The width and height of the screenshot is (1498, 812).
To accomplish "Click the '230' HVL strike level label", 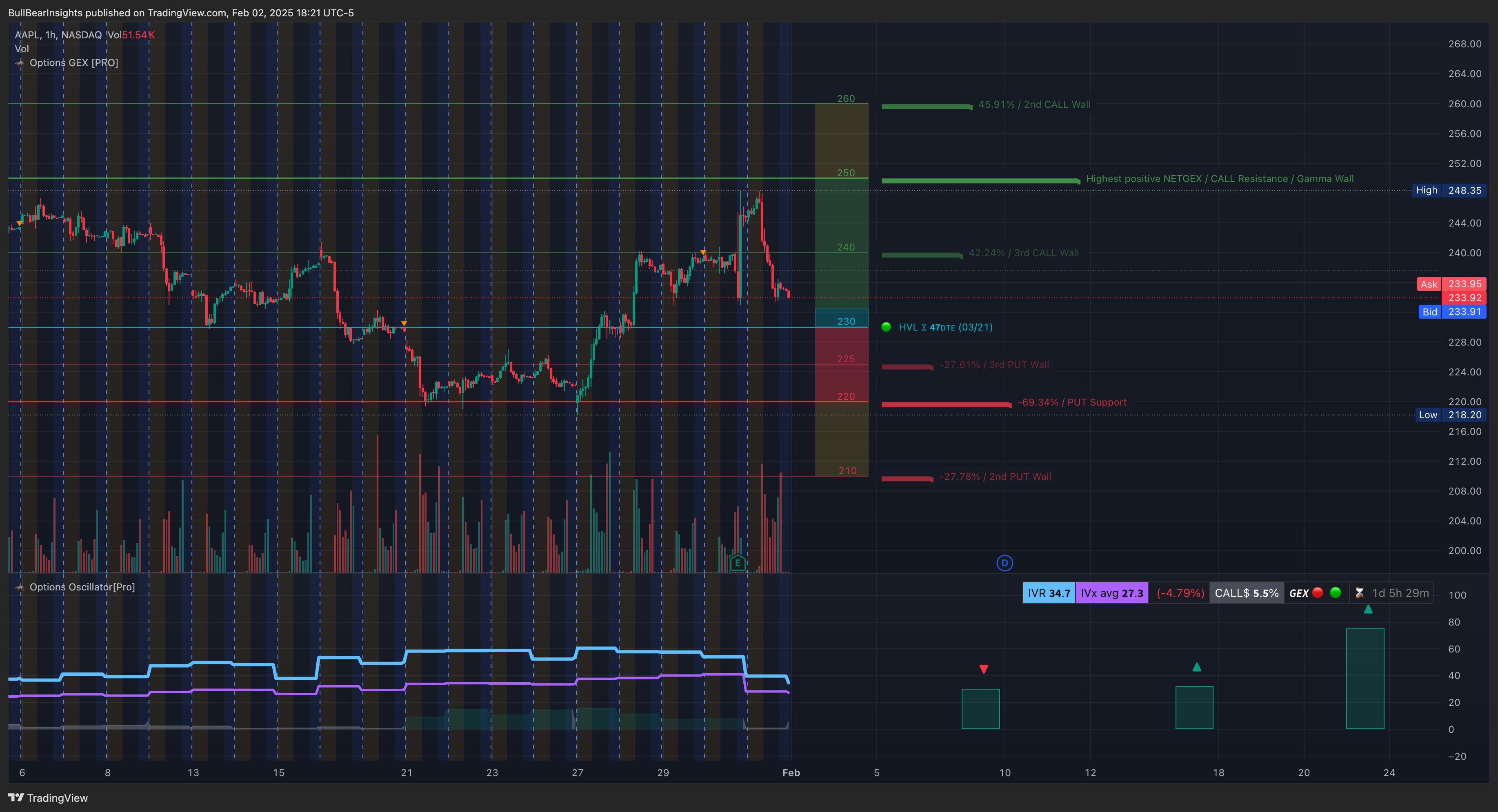I will coord(845,322).
